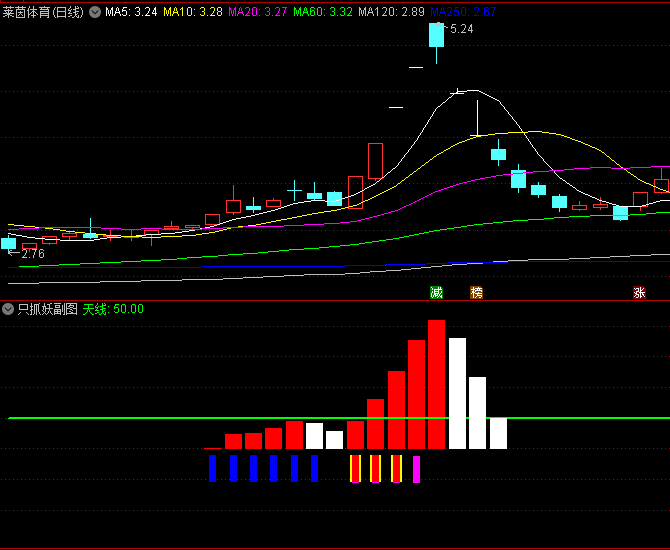The height and width of the screenshot is (550, 670).
Task: Select the 只抓妖副图 indicator name
Action: click(47, 309)
